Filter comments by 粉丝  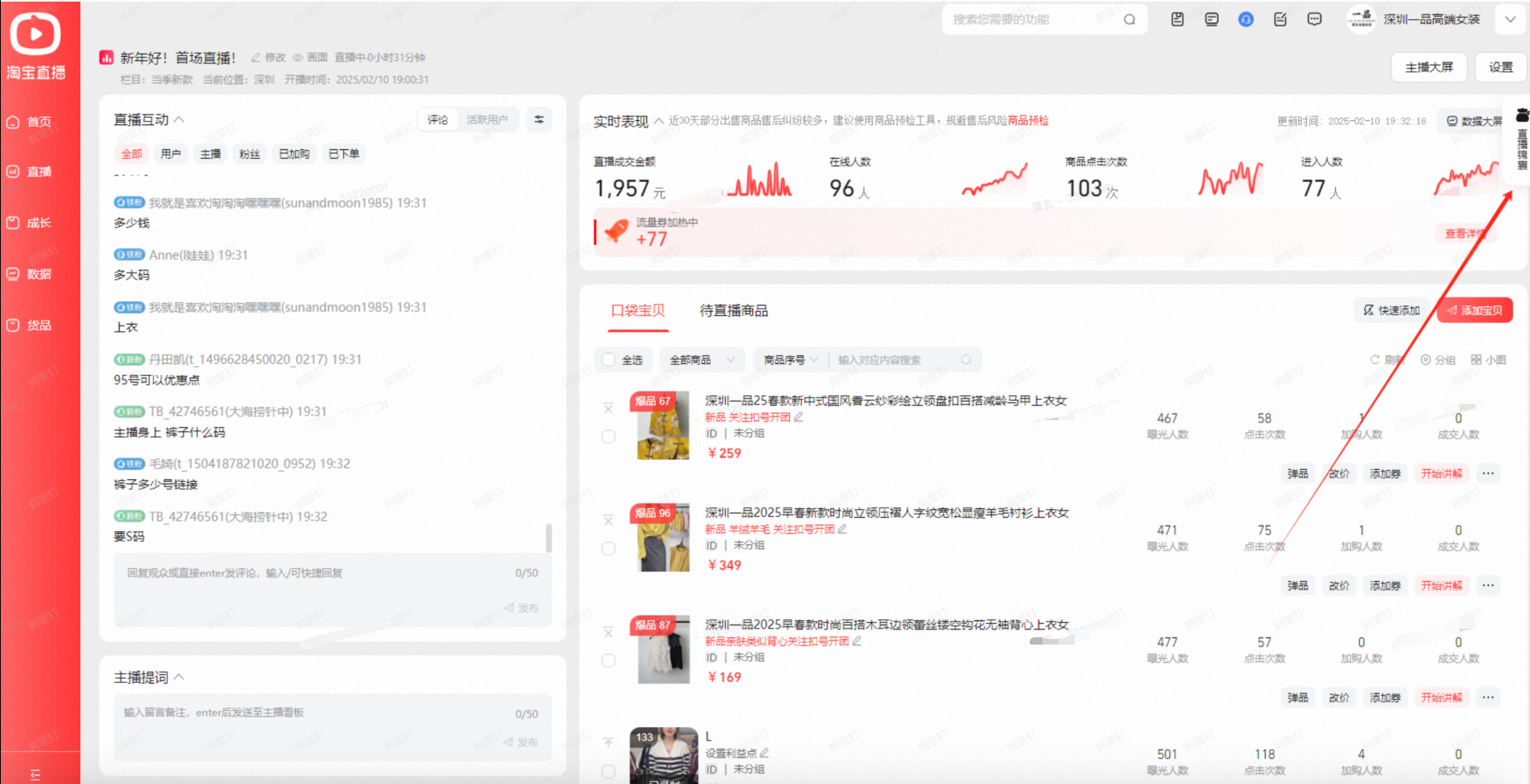[x=249, y=154]
